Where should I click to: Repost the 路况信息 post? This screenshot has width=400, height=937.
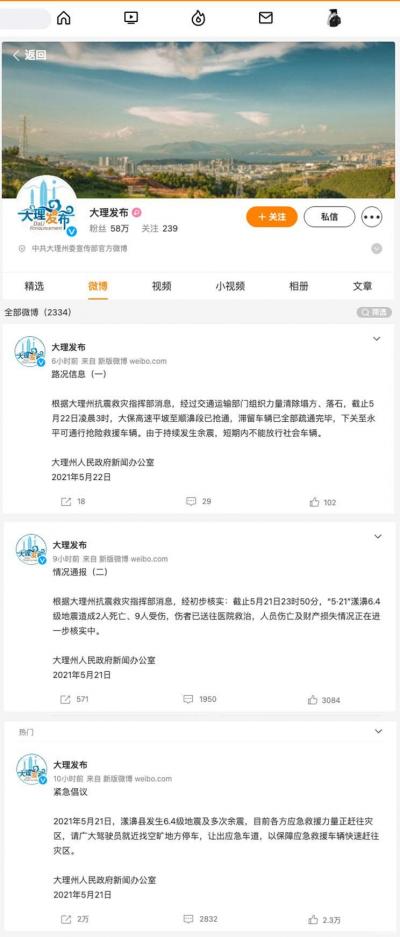(x=74, y=501)
